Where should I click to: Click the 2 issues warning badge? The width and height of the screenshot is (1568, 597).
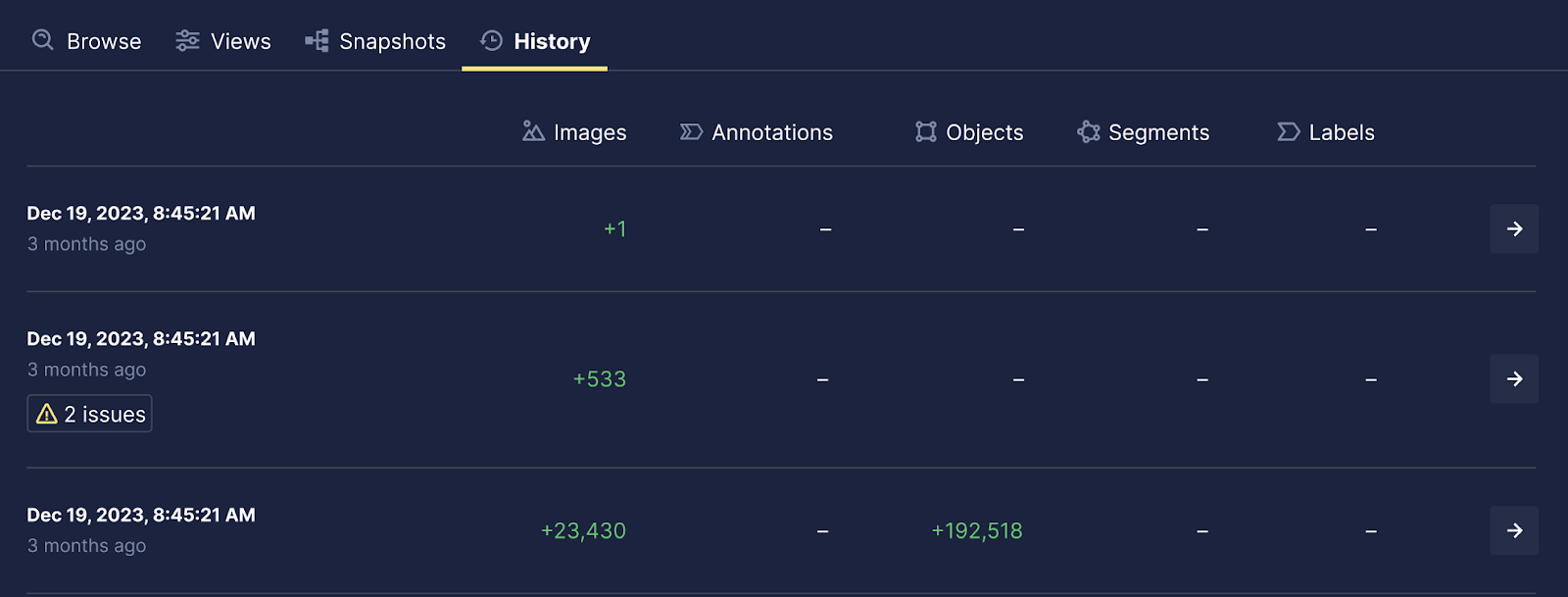[x=90, y=414]
